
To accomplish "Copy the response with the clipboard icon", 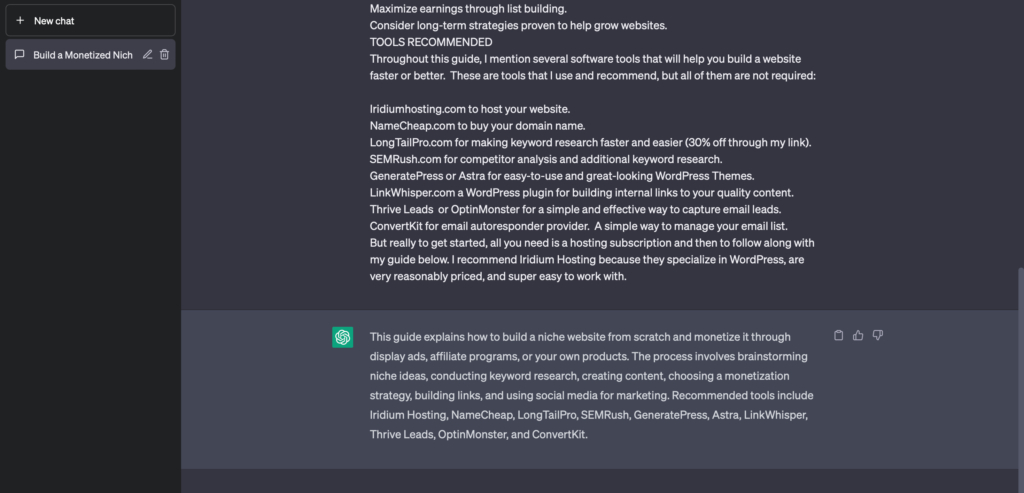I will pos(839,335).
